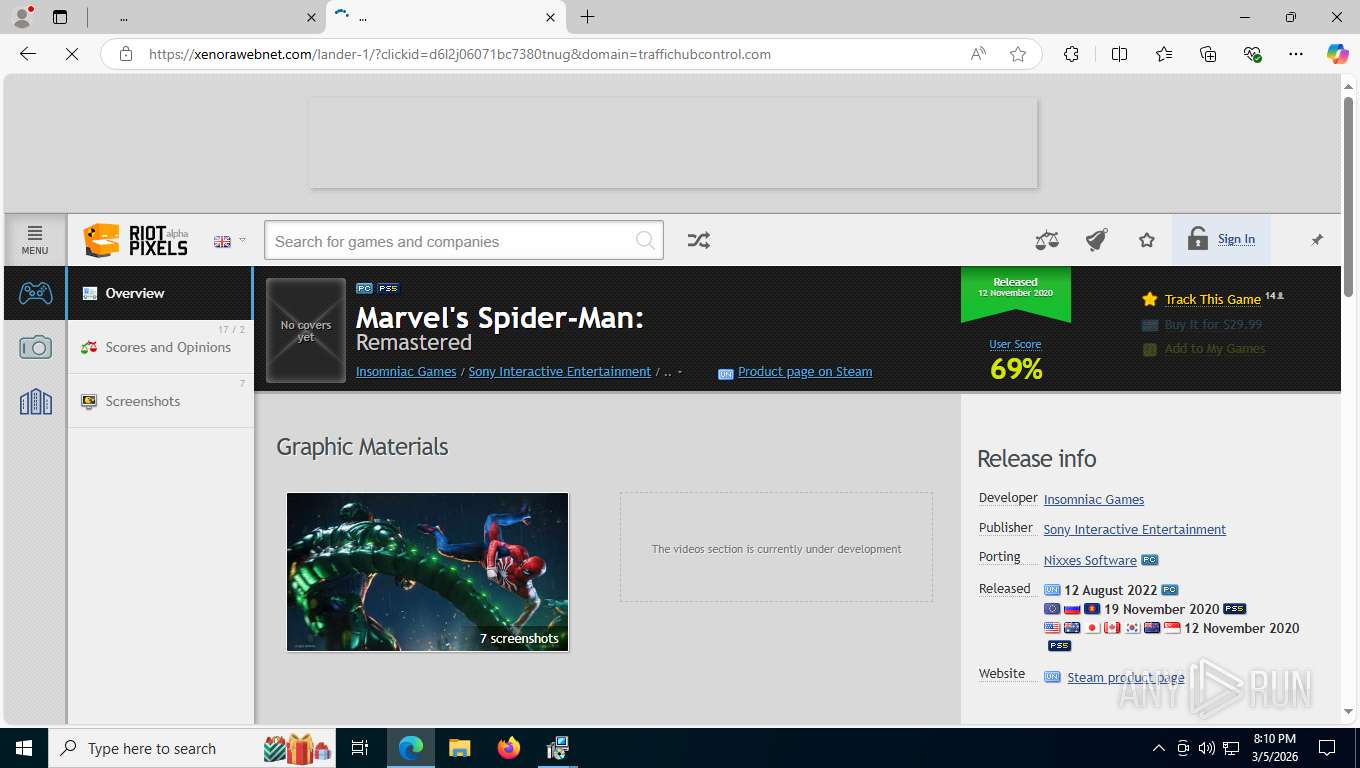Open the Favorites list icon
Image resolution: width=1360 pixels, height=768 pixels.
1164,54
